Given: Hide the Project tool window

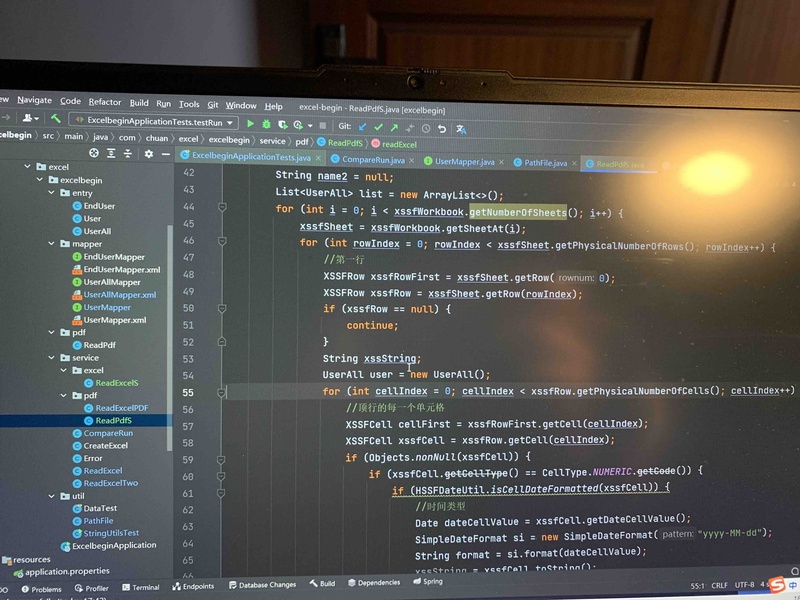Looking at the screenshot, I should 165,154.
